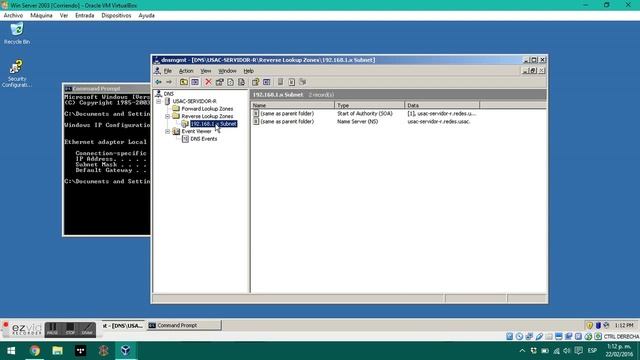Open the Windows Start menu
Image resolution: width=640 pixels, height=360 pixels.
coord(11,351)
